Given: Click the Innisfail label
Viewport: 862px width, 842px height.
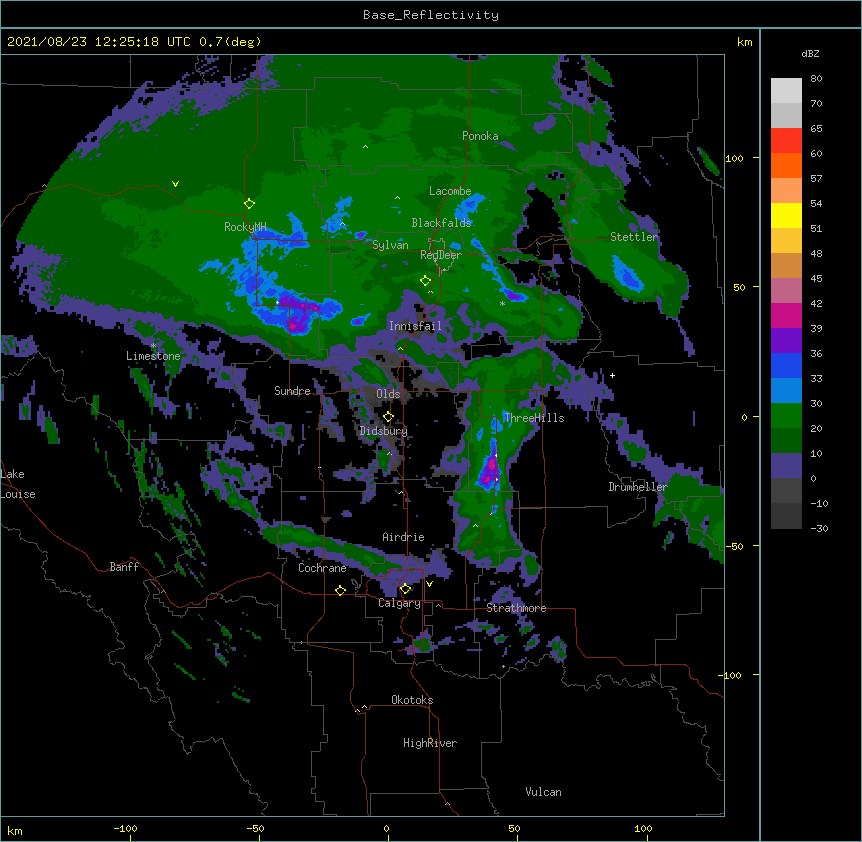Looking at the screenshot, I should click(415, 326).
